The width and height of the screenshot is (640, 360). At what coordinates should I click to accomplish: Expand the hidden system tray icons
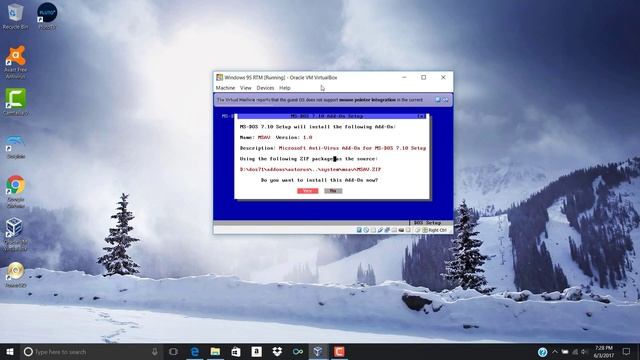point(555,352)
